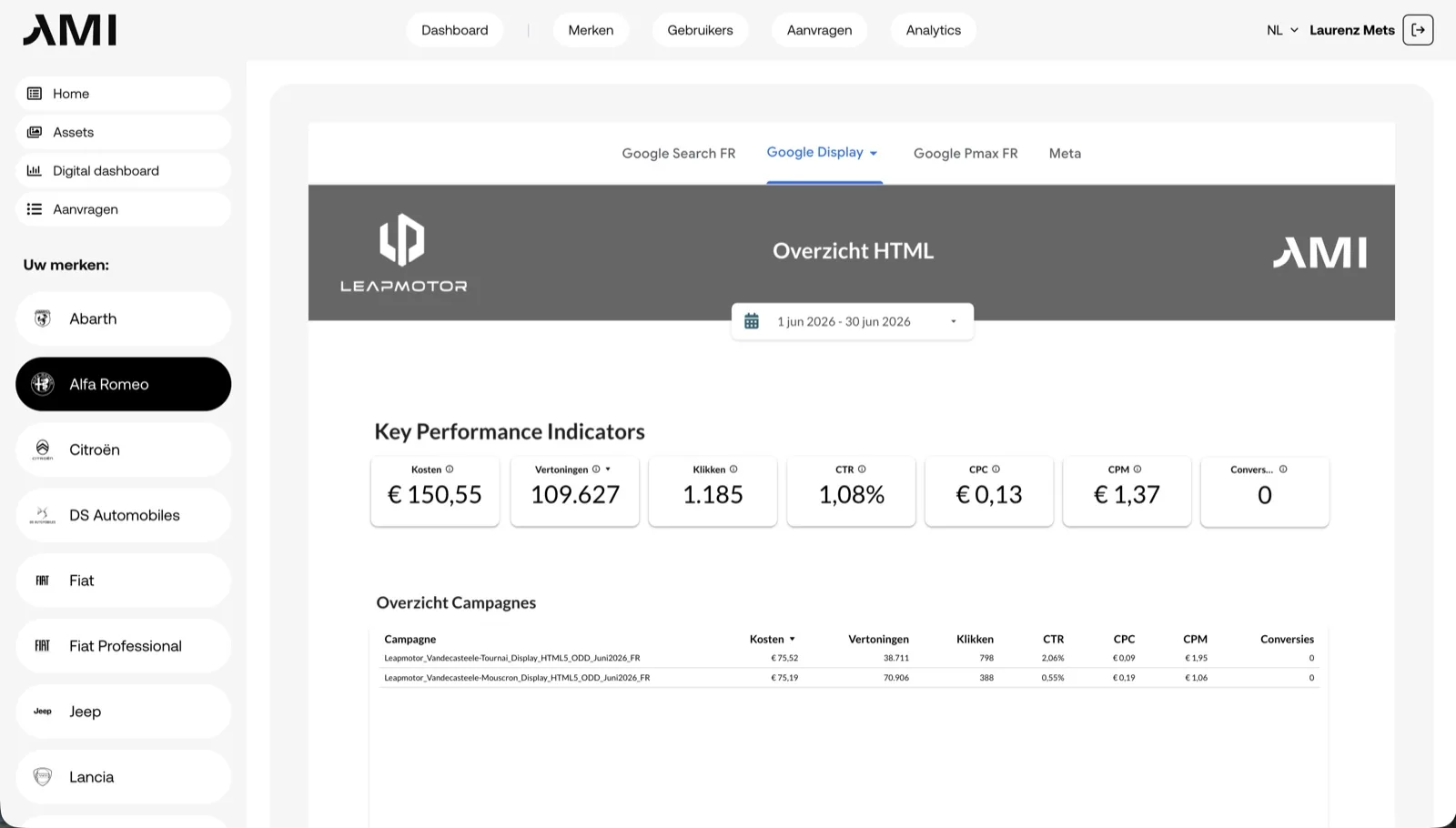Click the 109.627 Vertoningen value card
The width and height of the screenshot is (1456, 828).
[575, 491]
